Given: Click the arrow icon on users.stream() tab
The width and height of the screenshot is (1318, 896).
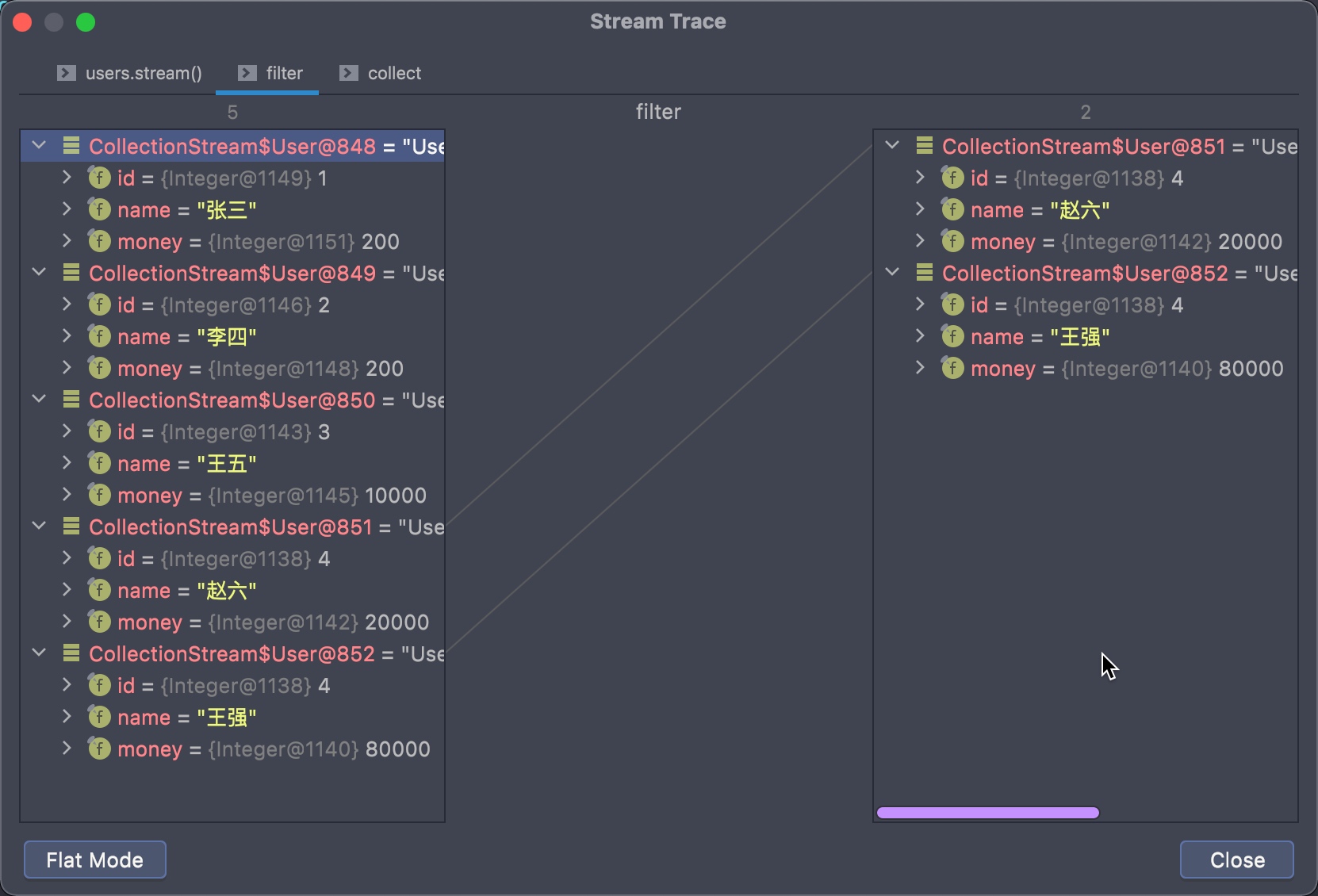Looking at the screenshot, I should point(67,73).
